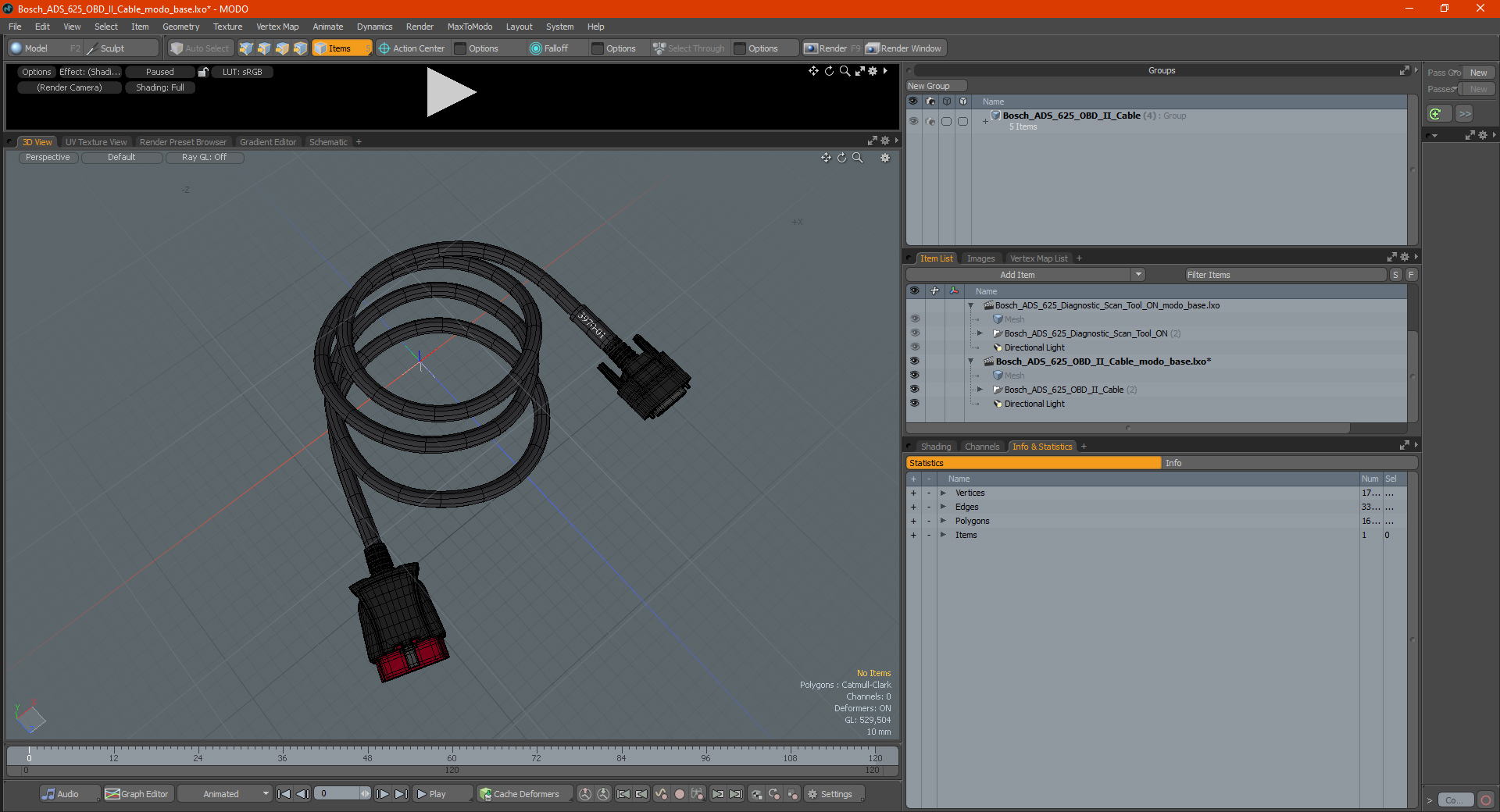Select materials selection mode cube icon
Screen dimensions: 1500x812
300,48
